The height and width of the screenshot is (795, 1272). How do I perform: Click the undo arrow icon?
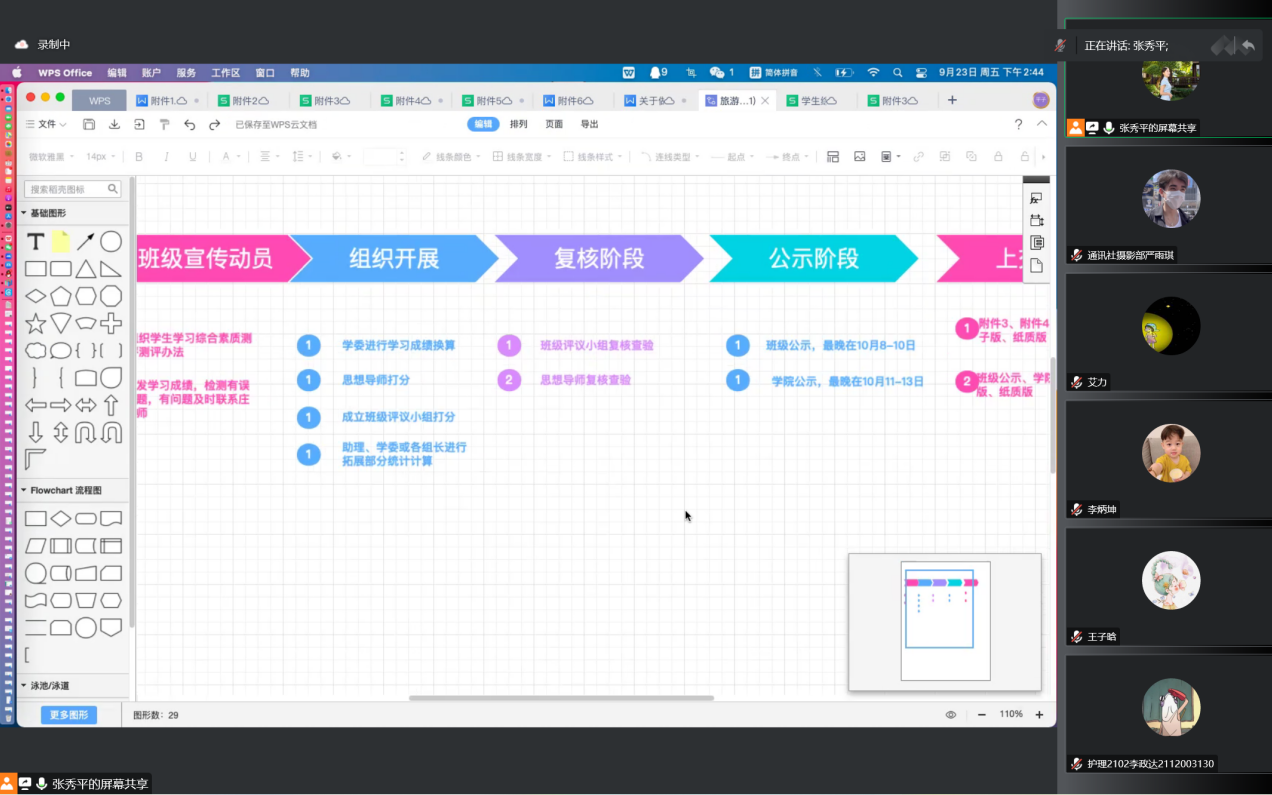[x=190, y=125]
